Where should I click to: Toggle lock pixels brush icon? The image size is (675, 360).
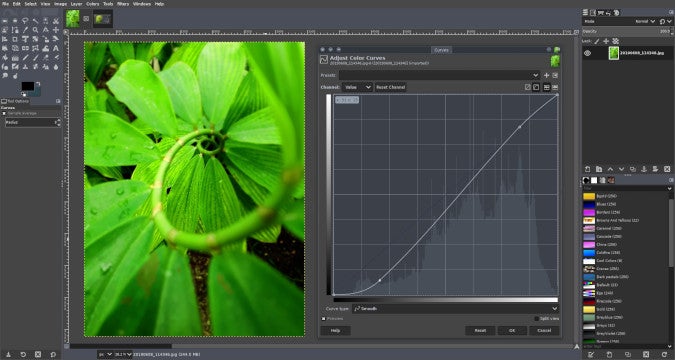point(597,41)
